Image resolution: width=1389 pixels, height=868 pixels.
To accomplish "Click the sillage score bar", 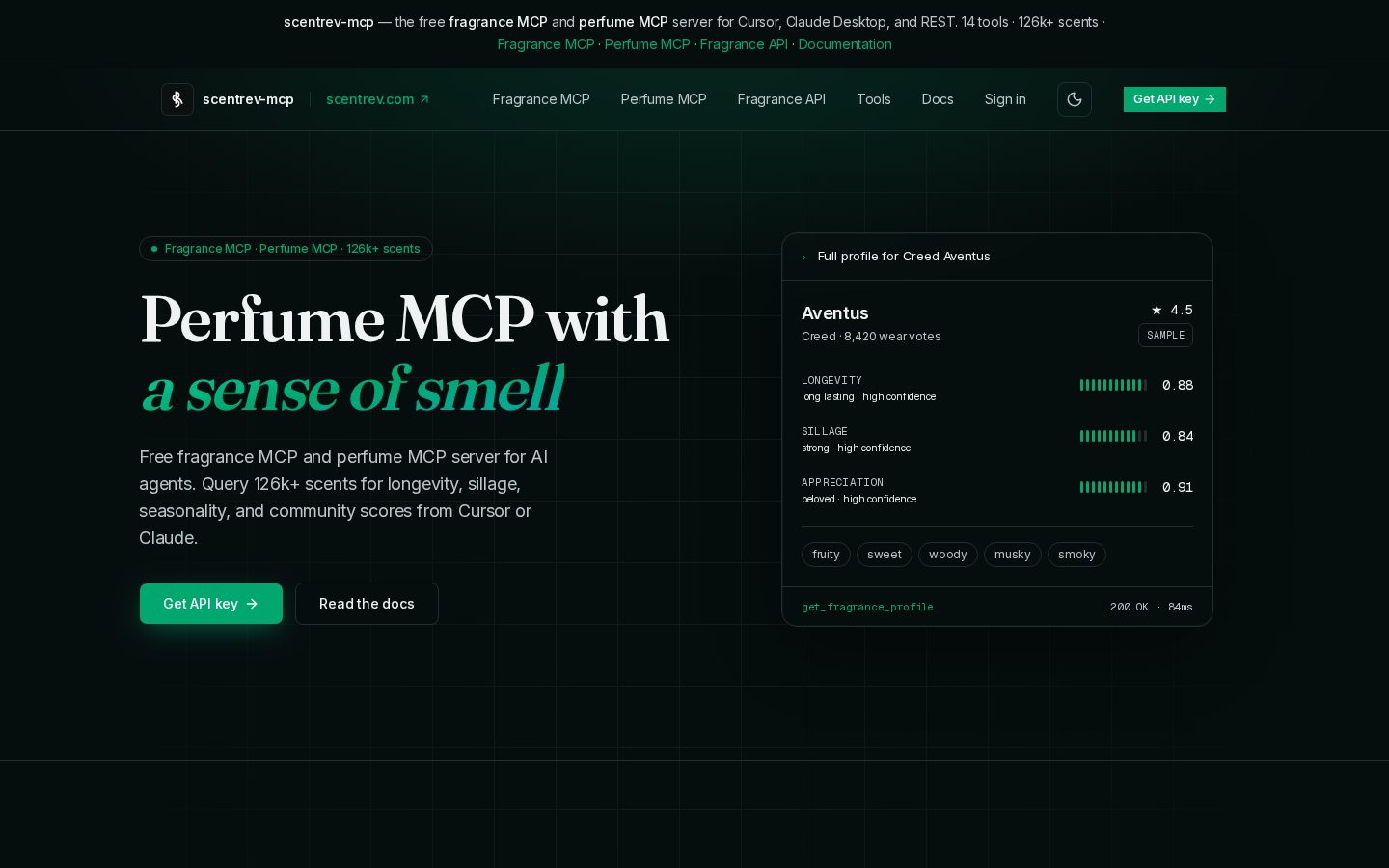I will [x=1113, y=436].
